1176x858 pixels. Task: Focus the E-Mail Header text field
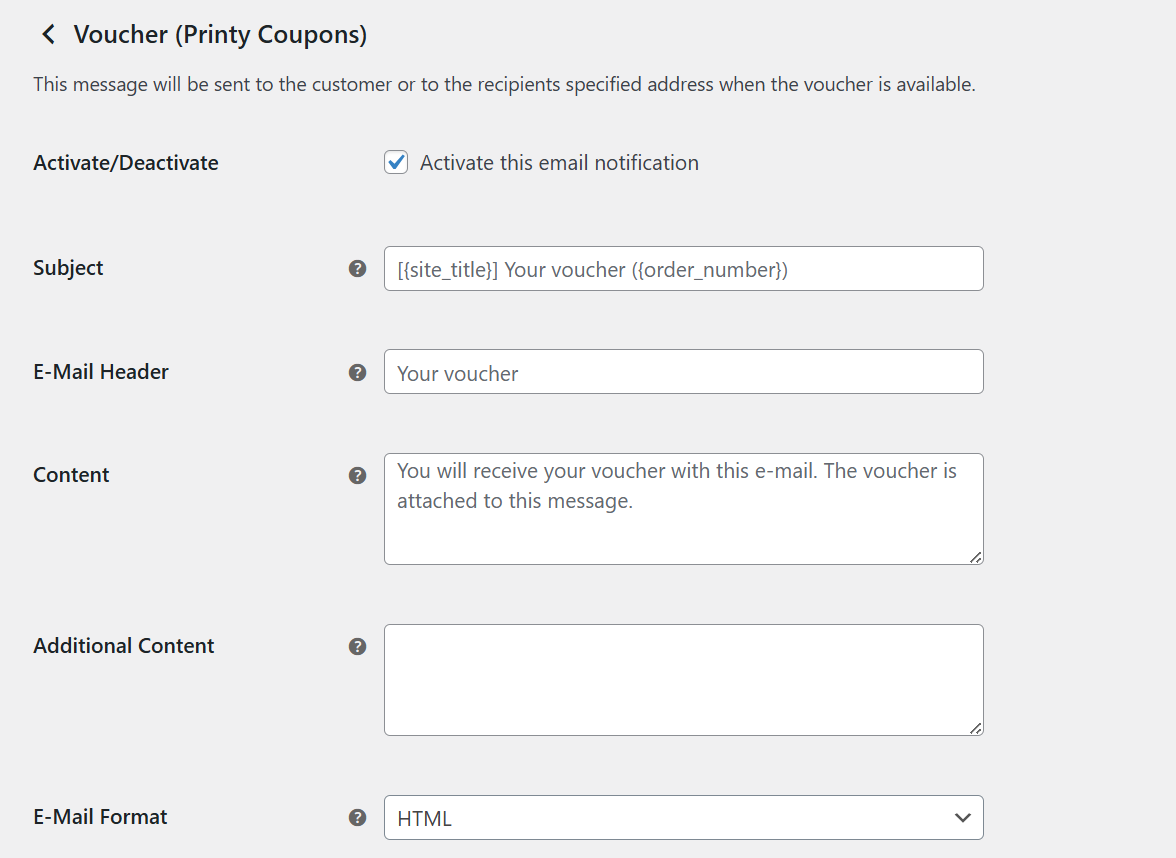click(683, 372)
